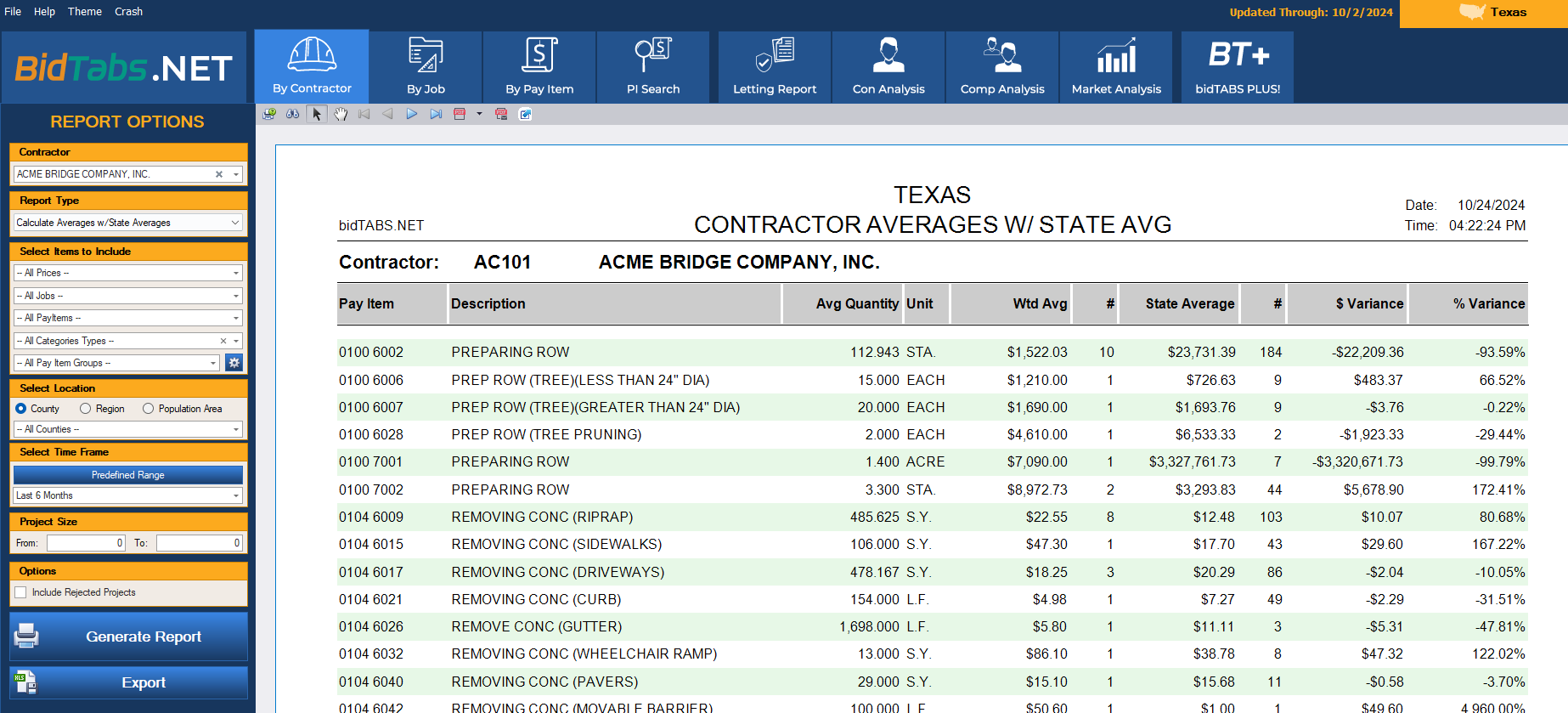
Task: Click PREP ROW (TREE PRUNING) description
Action: click(546, 434)
